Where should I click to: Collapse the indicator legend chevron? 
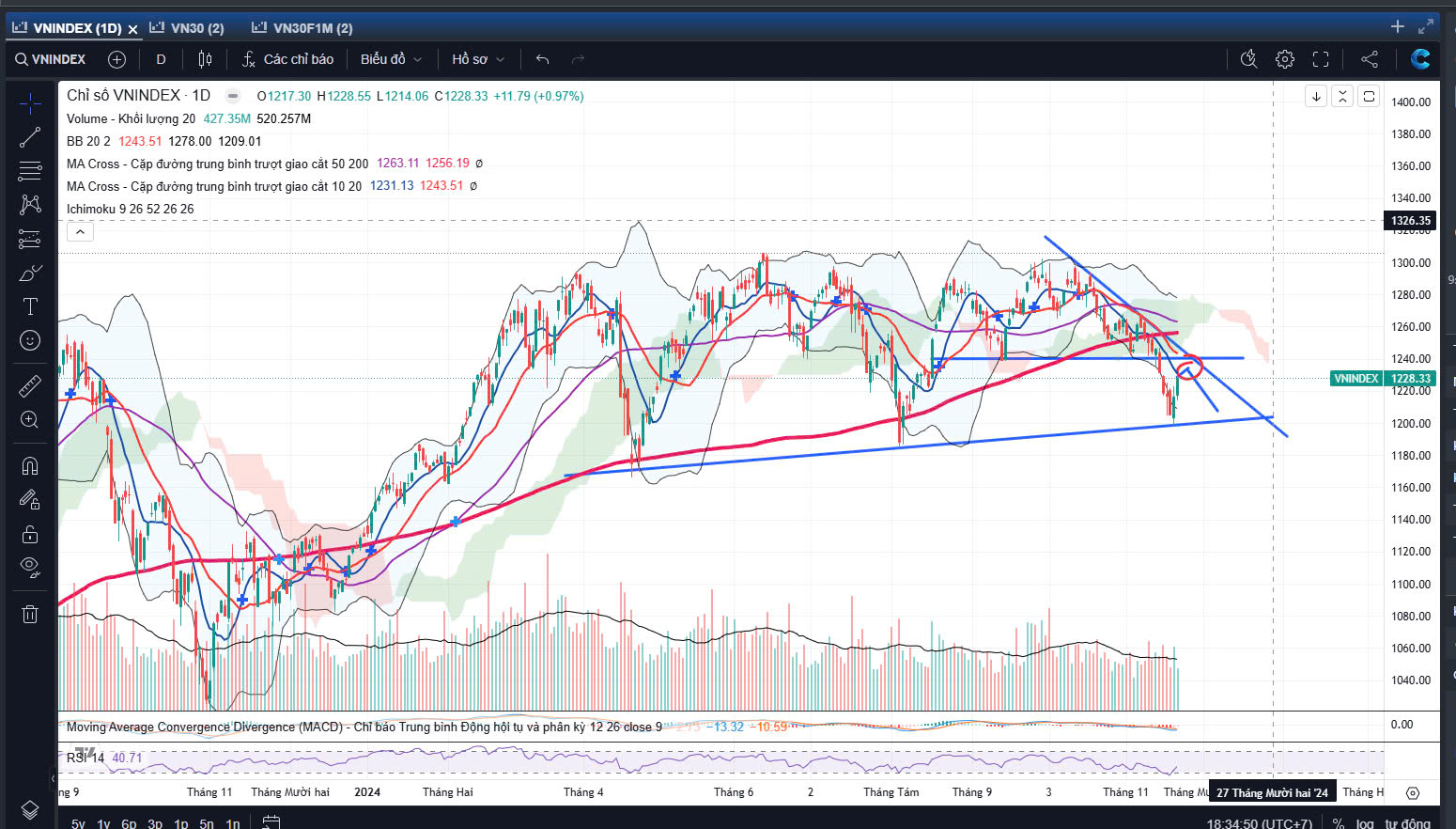[x=80, y=231]
